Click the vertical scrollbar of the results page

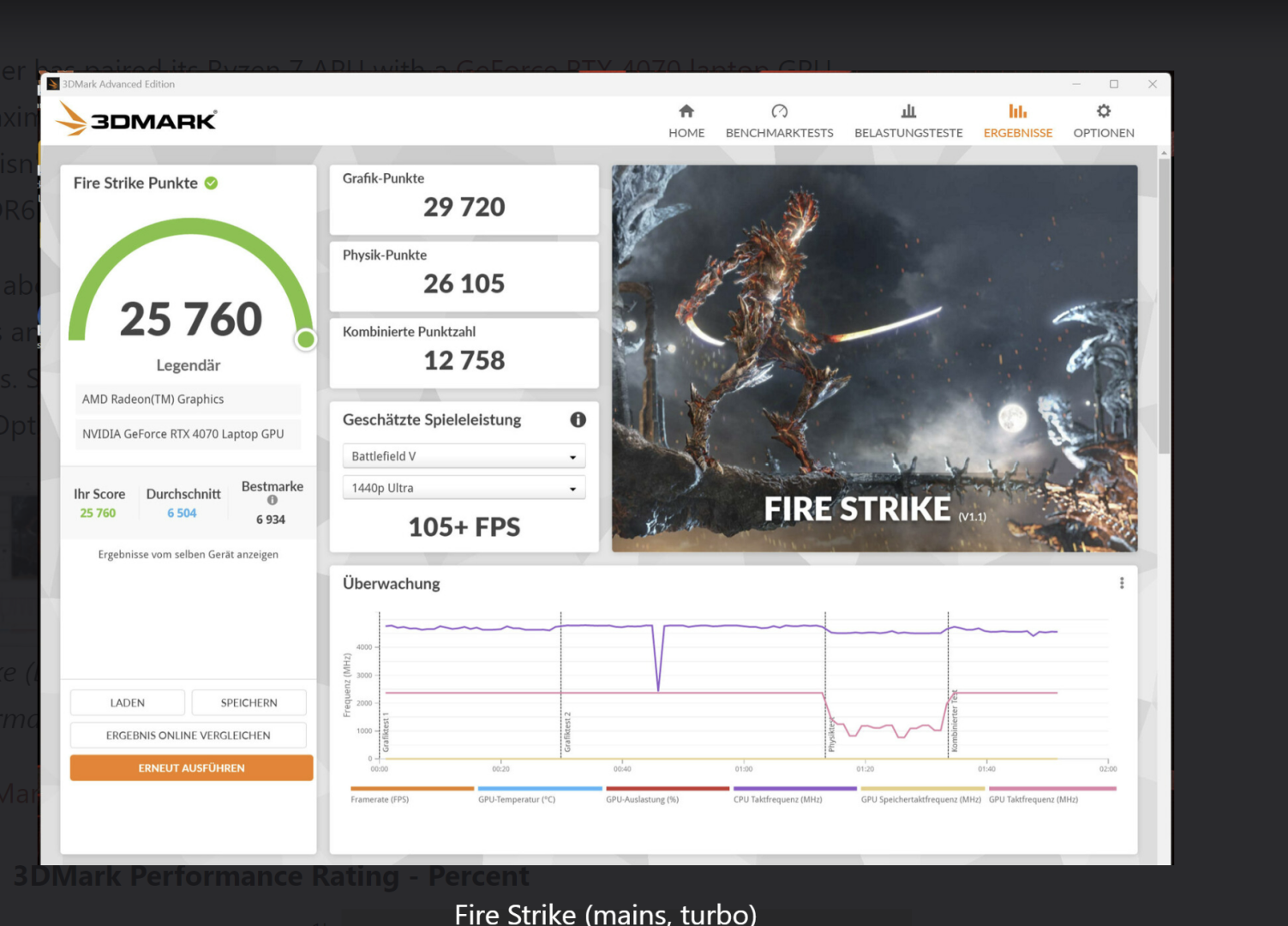(x=1164, y=306)
